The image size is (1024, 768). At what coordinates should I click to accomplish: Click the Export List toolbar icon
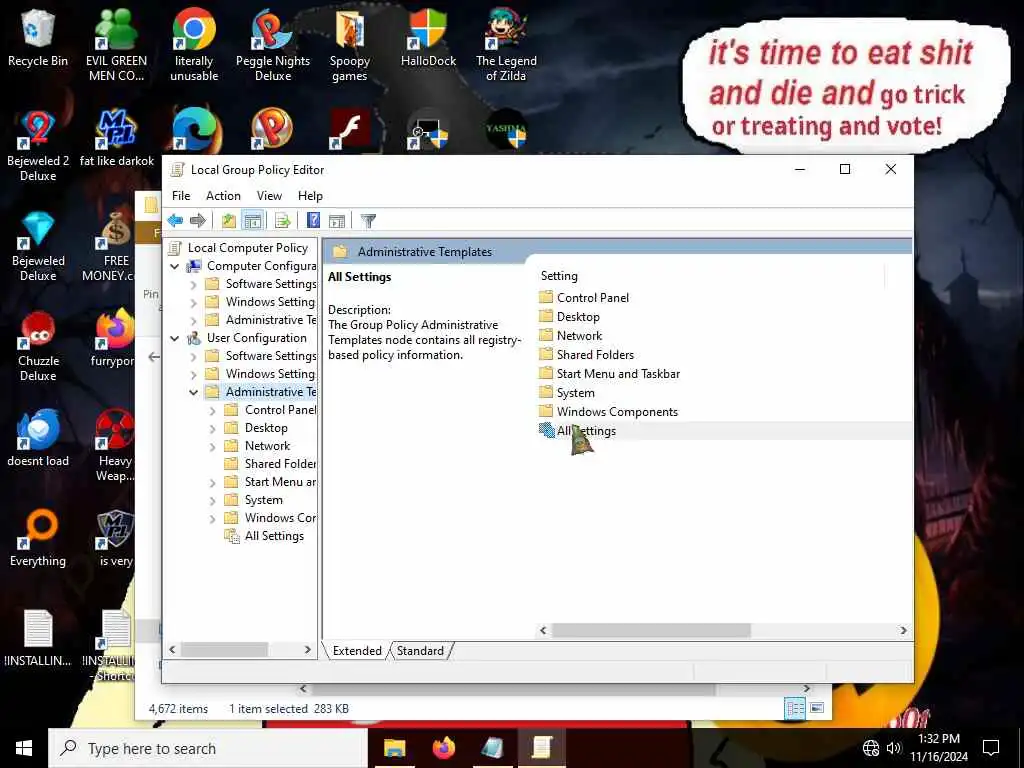pos(282,221)
